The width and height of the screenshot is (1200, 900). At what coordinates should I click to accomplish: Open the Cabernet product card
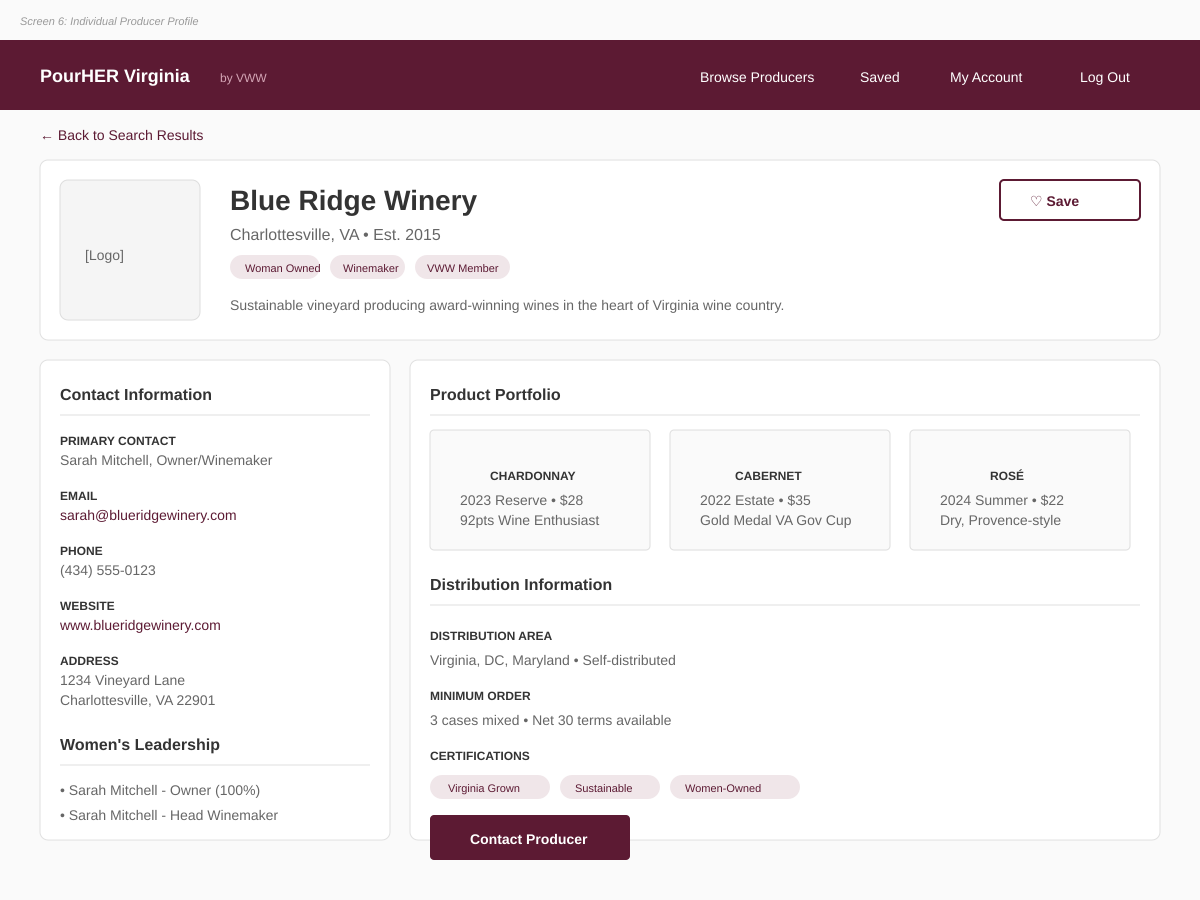pyautogui.click(x=780, y=490)
